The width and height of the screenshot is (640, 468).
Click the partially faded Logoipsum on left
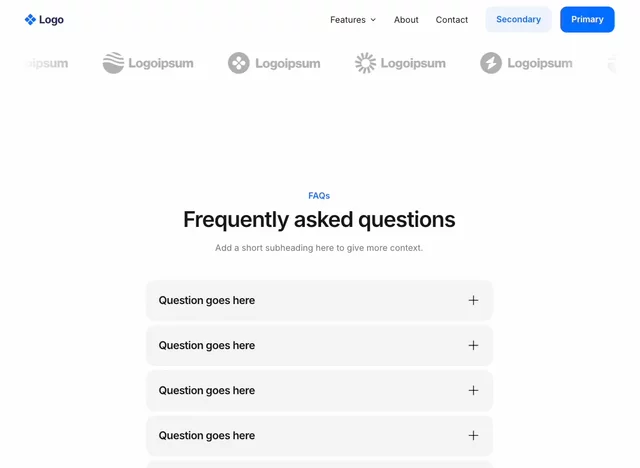click(46, 63)
